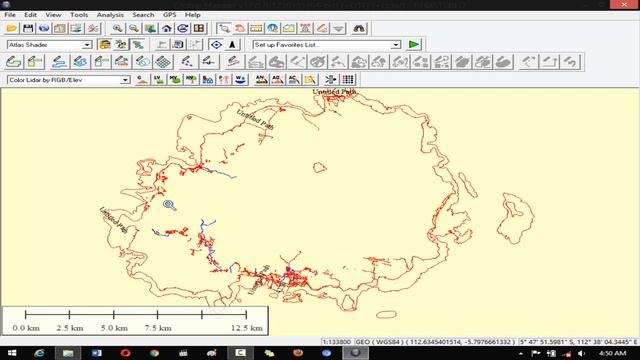Save the workspace using the floppy disk icon
Viewport: 640px width, 360px height.
pyautogui.click(x=28, y=28)
